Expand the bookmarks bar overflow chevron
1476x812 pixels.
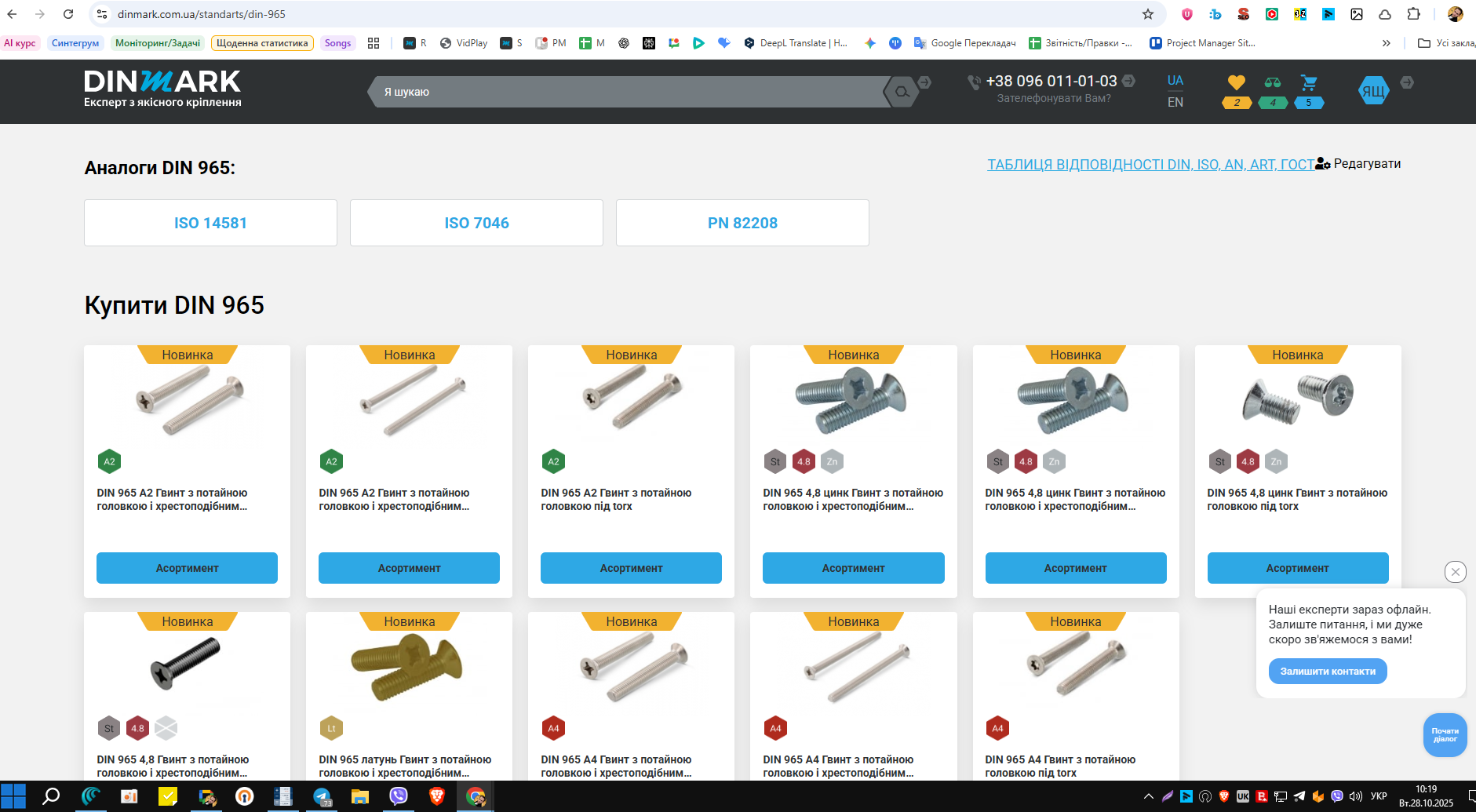(1387, 43)
